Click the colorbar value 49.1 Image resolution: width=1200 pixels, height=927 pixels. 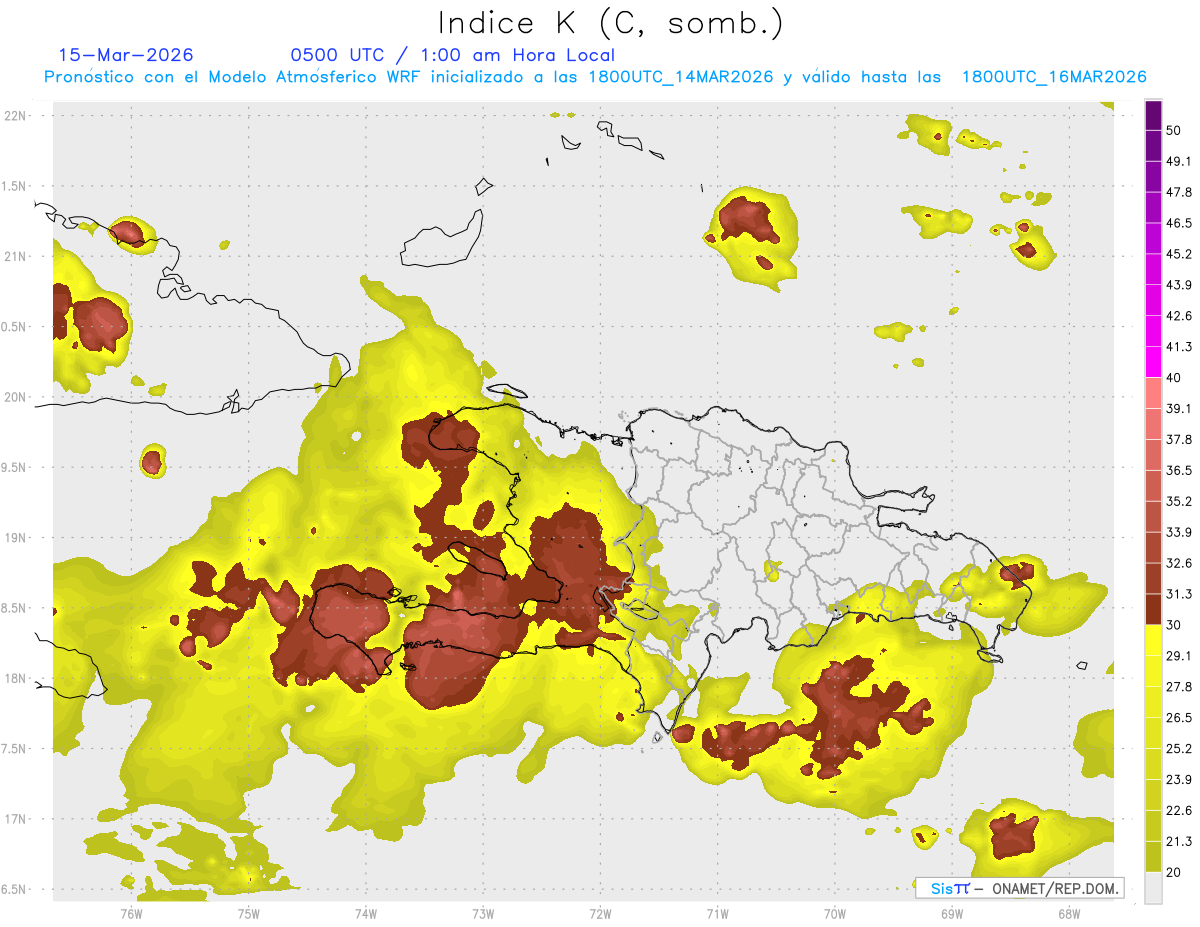[x=1179, y=161]
